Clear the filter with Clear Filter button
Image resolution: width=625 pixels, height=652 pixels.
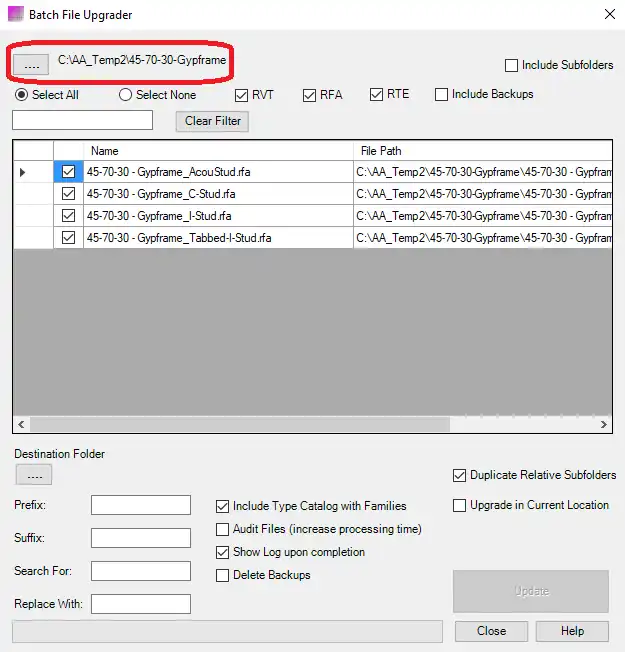coord(212,121)
